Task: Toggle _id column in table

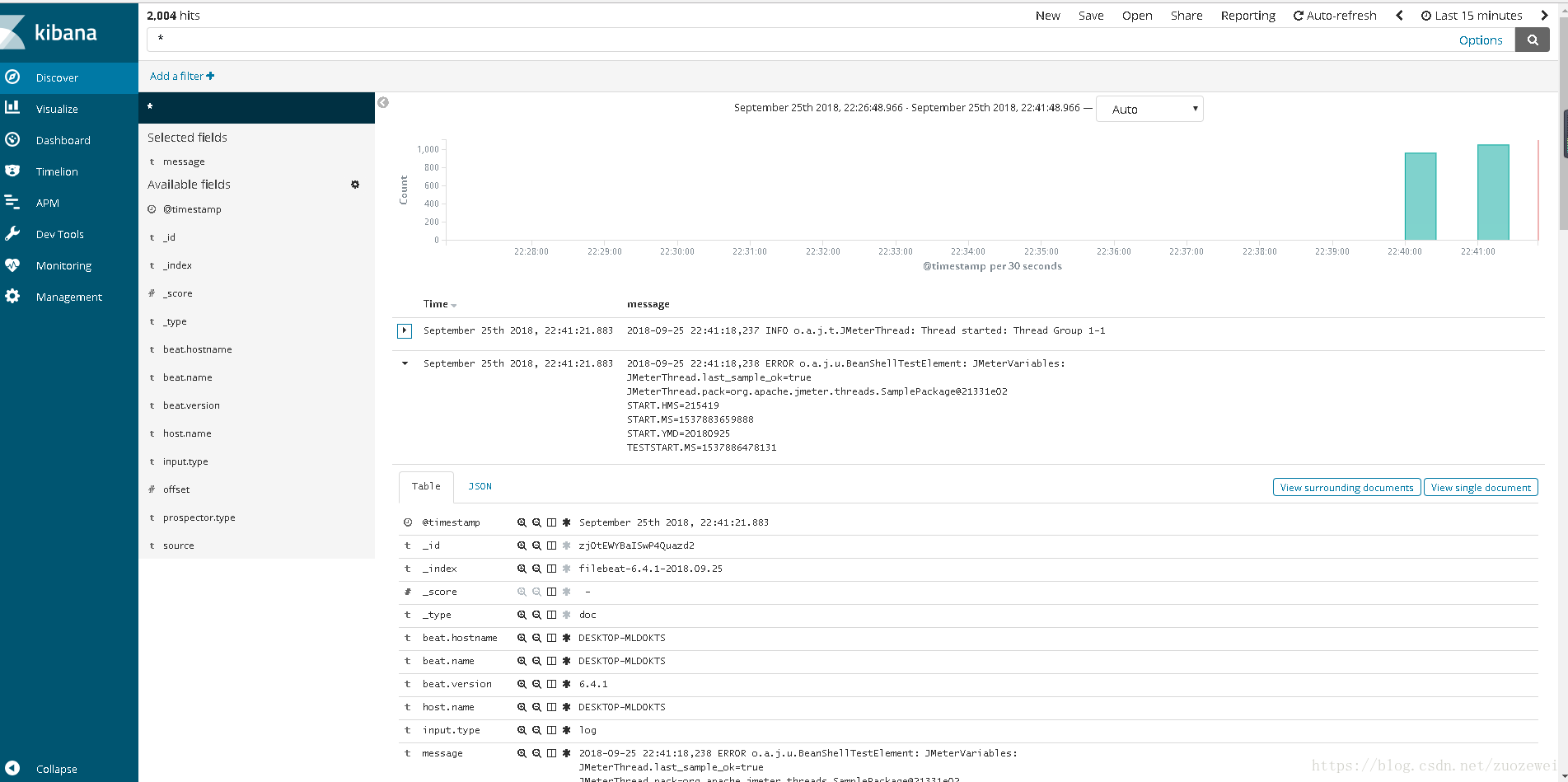Action: pos(552,546)
